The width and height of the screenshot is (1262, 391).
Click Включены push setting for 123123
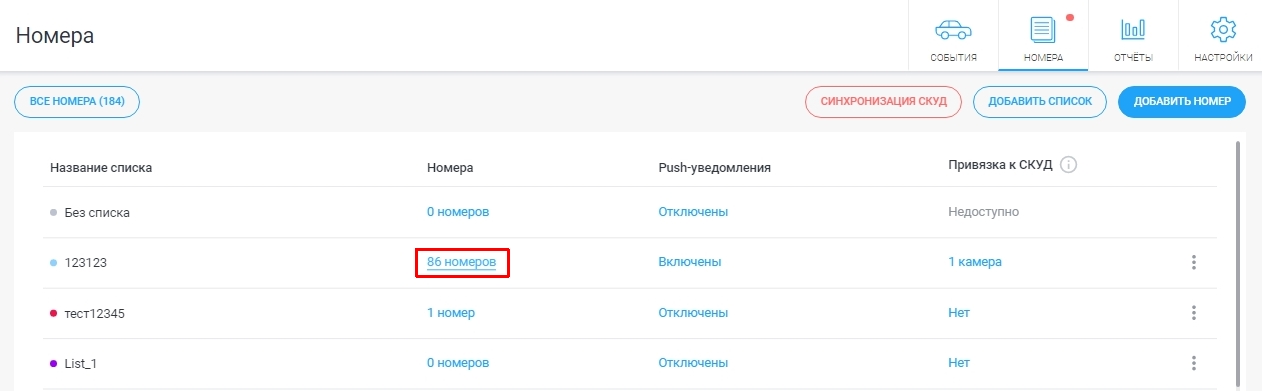tap(690, 262)
